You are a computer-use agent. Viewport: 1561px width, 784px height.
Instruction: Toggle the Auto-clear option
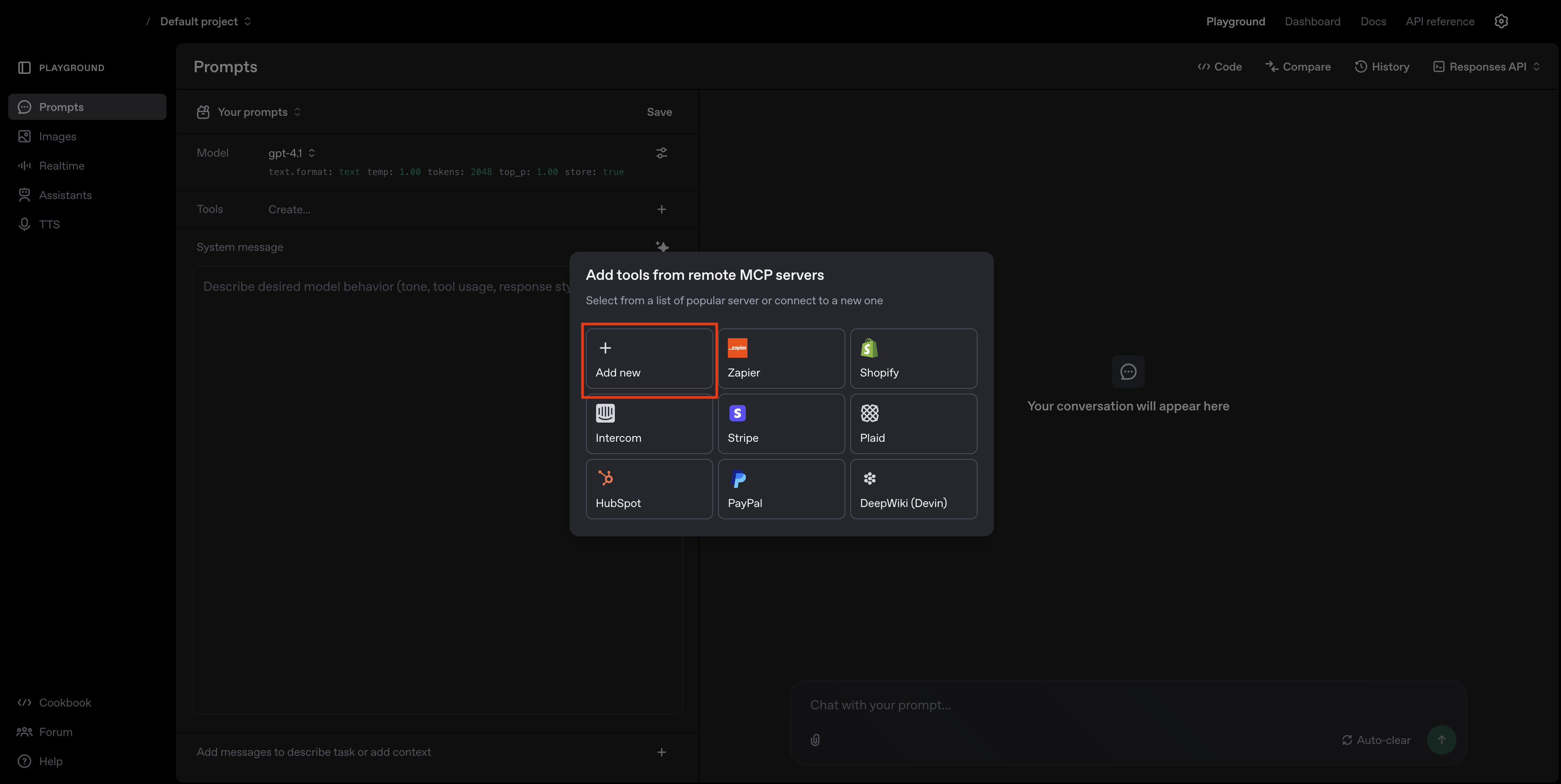tap(1376, 740)
